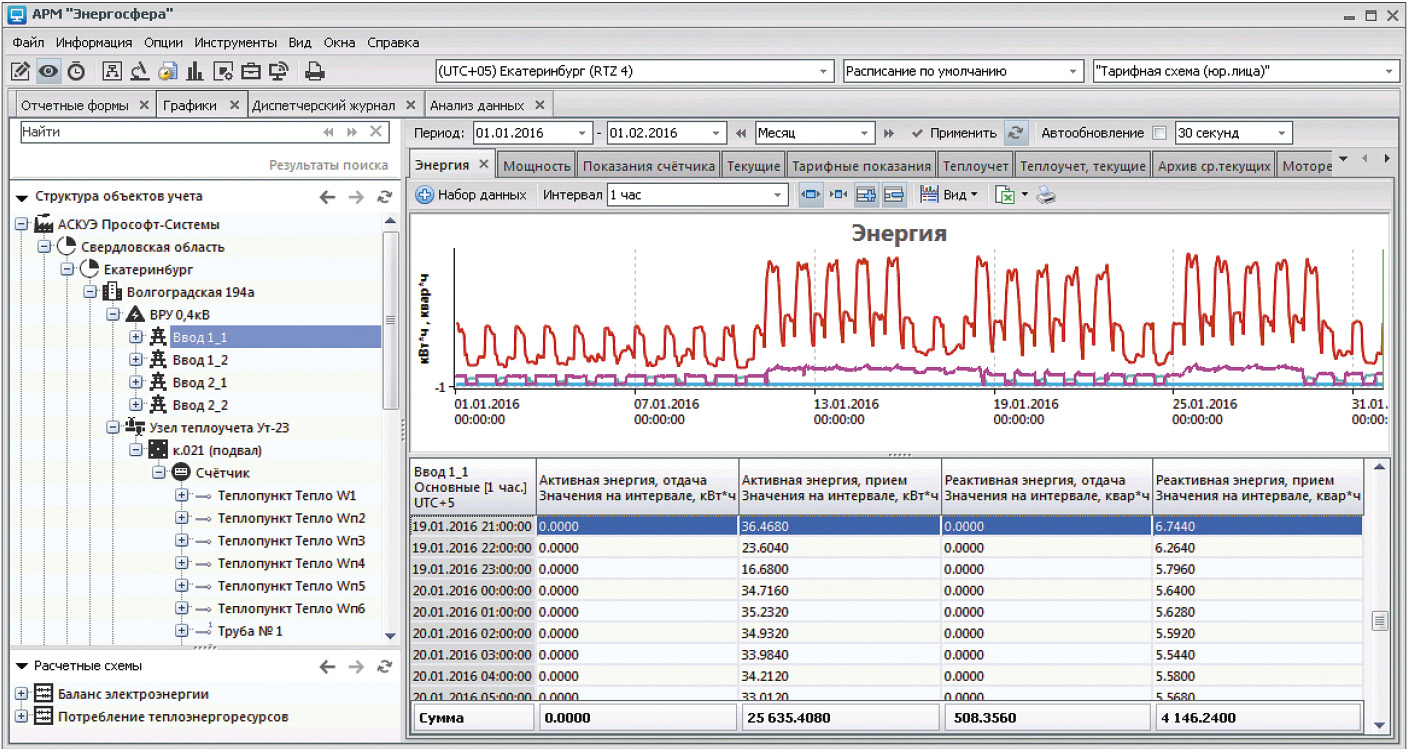This screenshot has width=1410, height=752.
Task: Click the microscope analysis icon in toolbar
Action: 140,71
